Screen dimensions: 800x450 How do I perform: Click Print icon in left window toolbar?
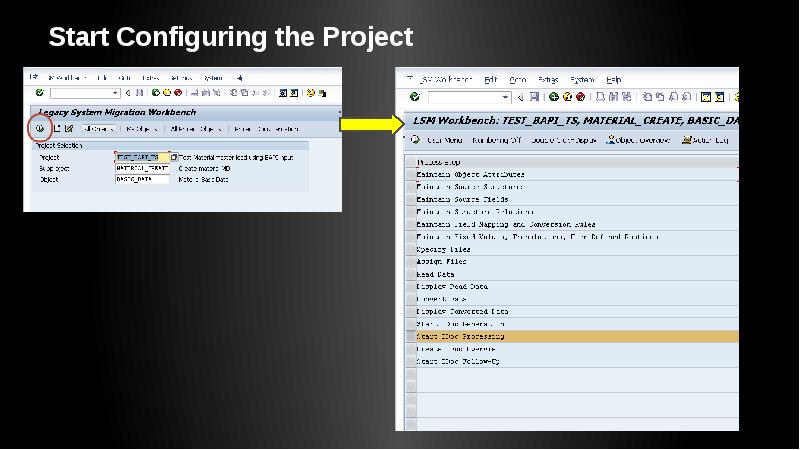[x=194, y=93]
